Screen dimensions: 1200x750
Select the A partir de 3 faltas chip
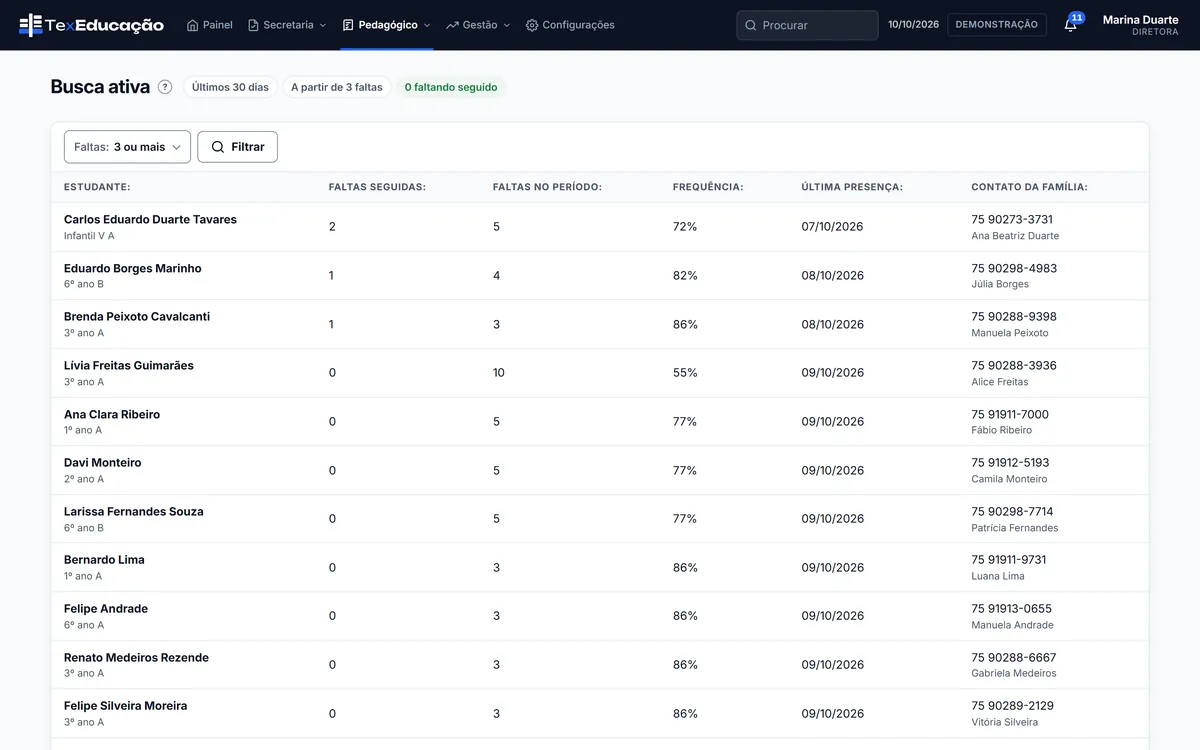337,87
